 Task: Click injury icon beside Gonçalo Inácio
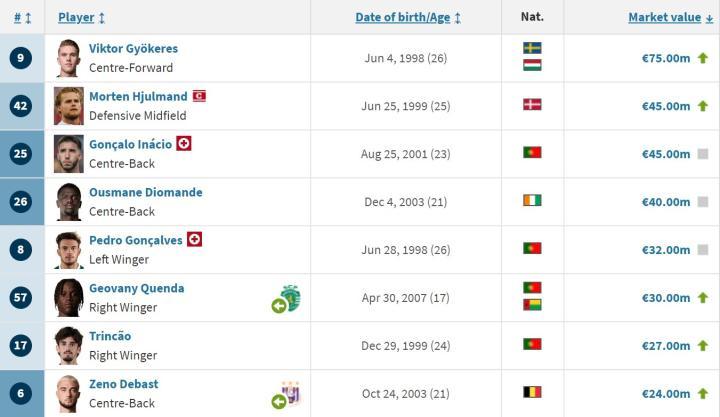pos(184,144)
